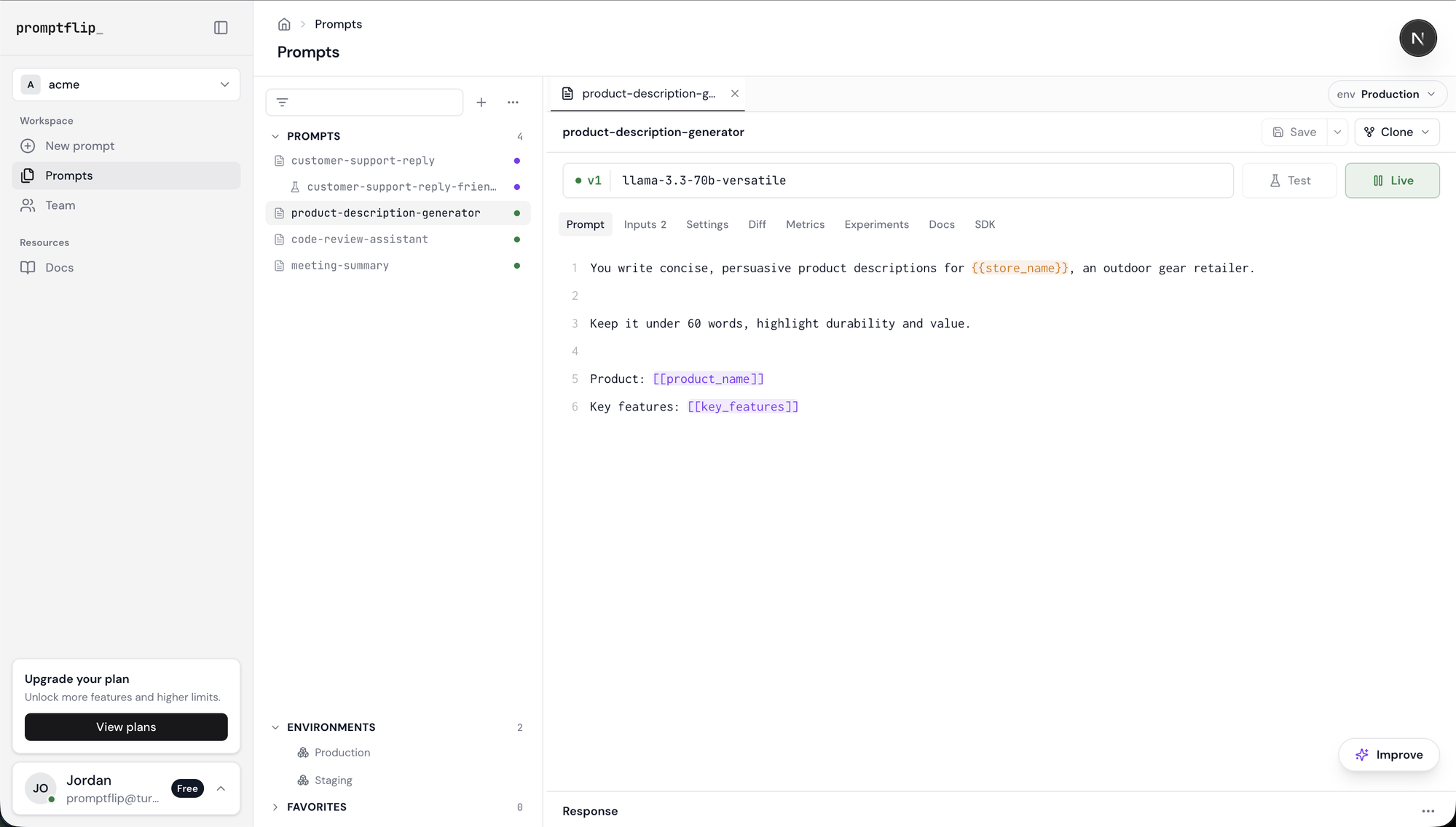Go to home via breadcrumb icon
The image size is (1456, 827).
point(284,24)
